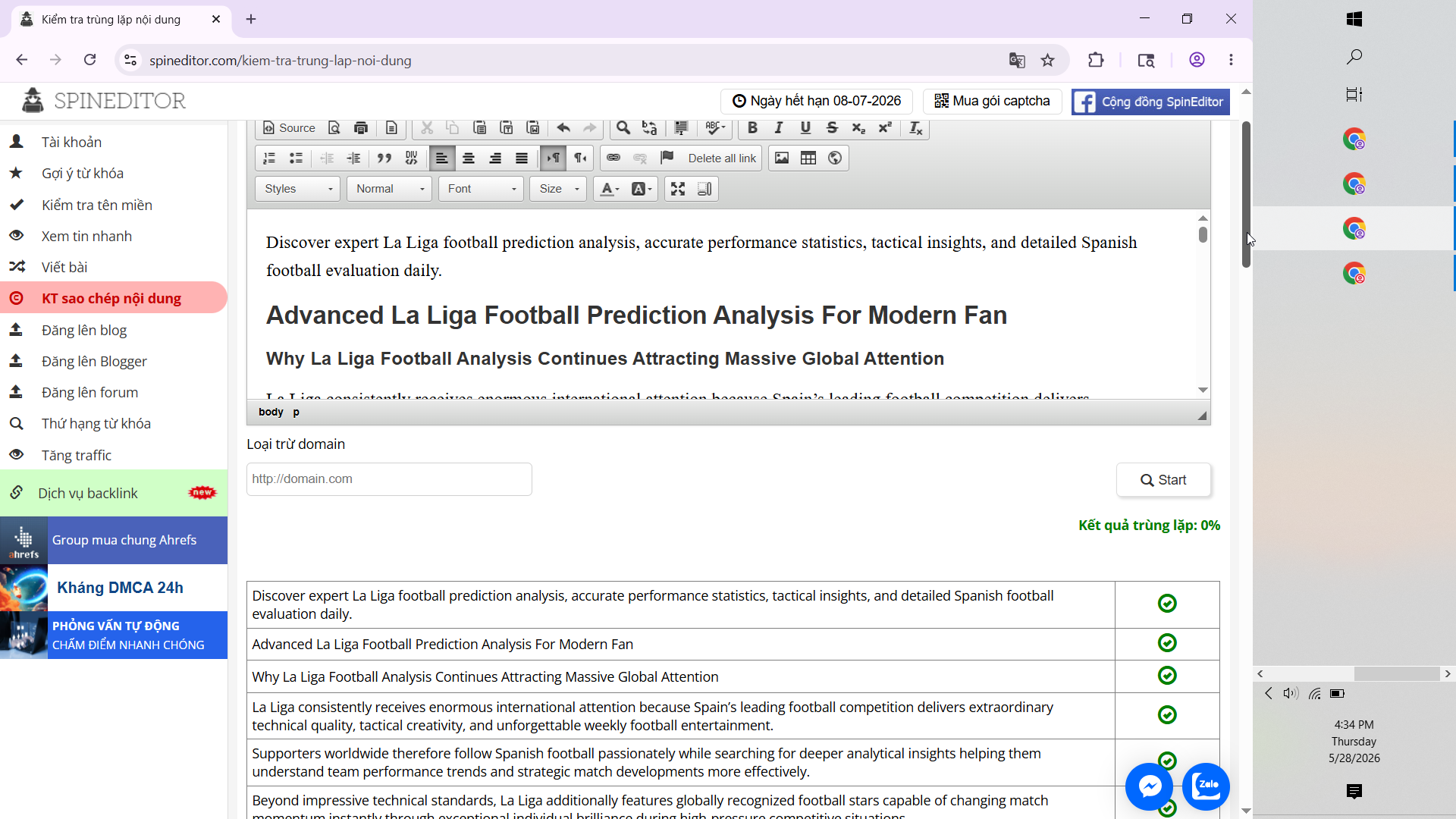Screen dimensions: 1456x819
Task: Click the Select All icon
Action: coord(681,128)
